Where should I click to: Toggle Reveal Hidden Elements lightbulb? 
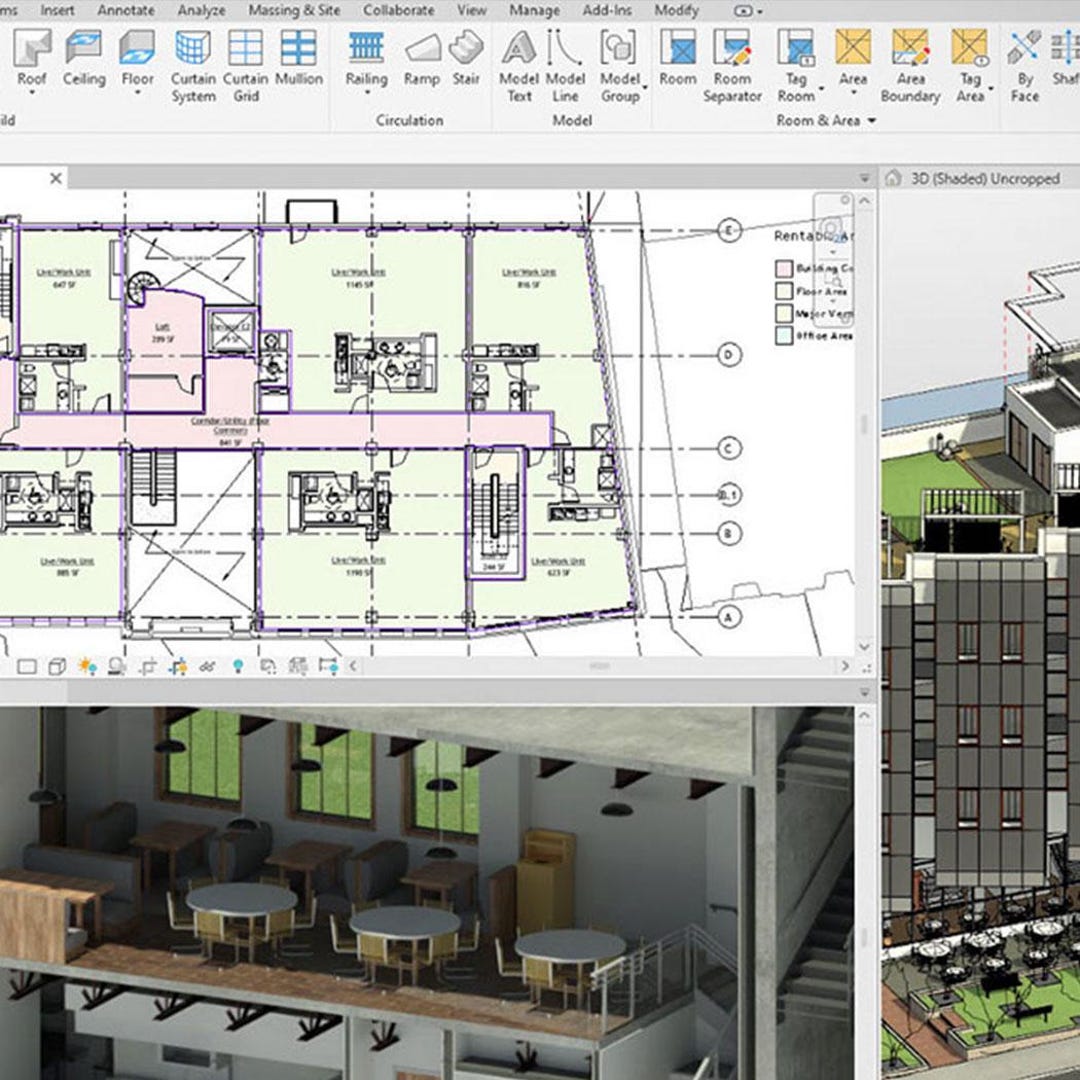[238, 666]
